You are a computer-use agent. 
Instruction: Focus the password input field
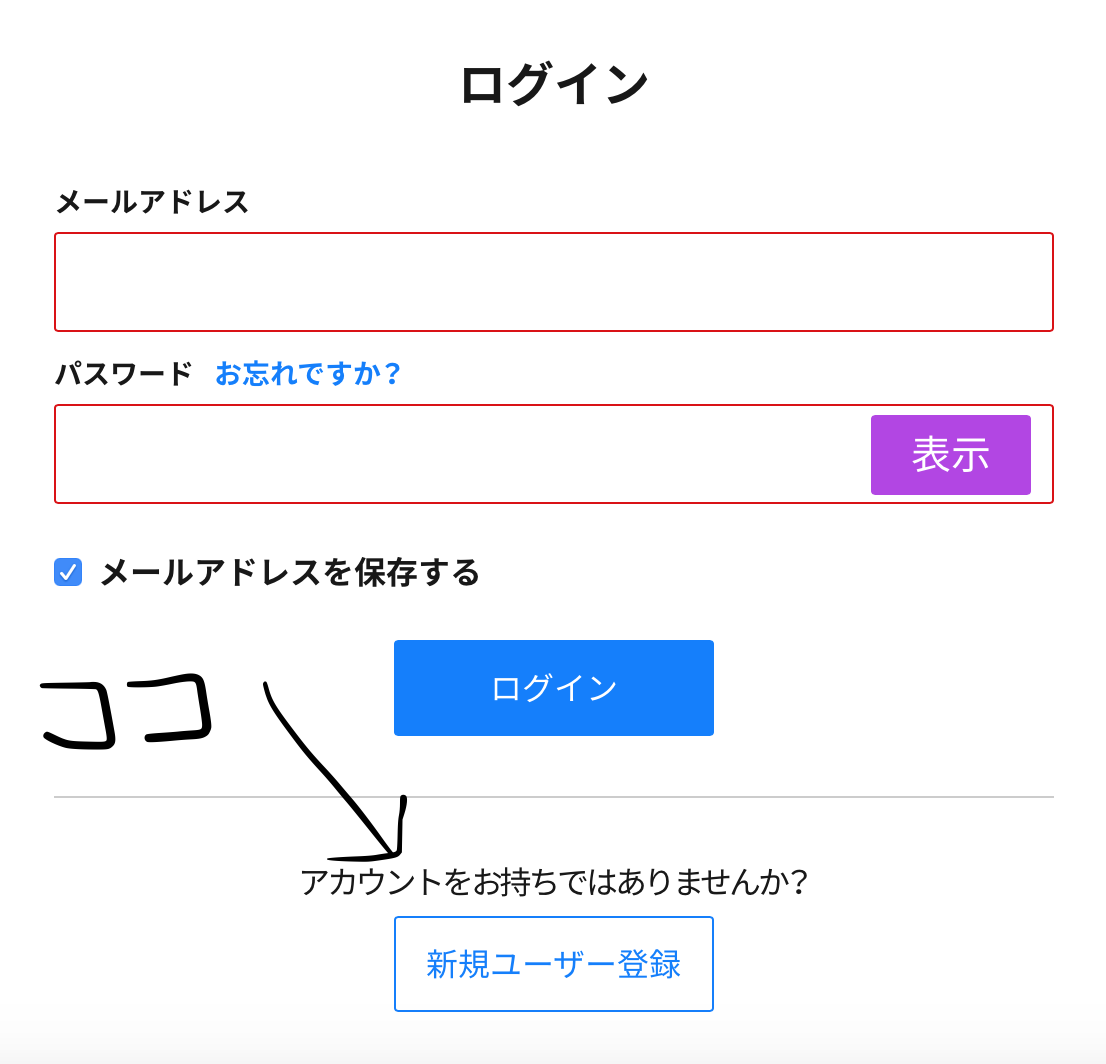click(460, 454)
